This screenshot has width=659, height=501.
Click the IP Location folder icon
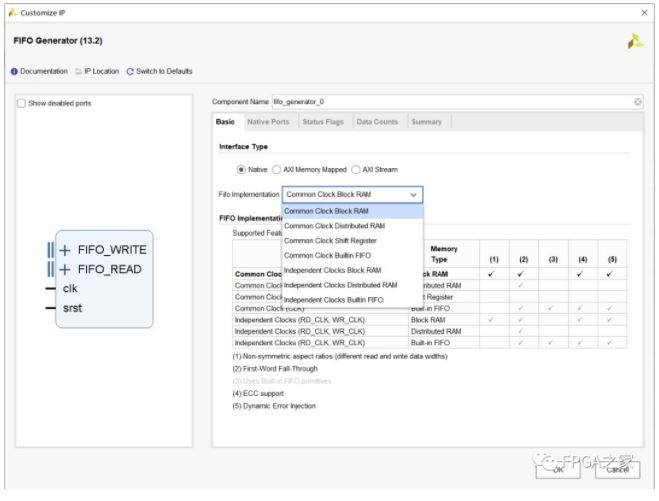point(78,71)
